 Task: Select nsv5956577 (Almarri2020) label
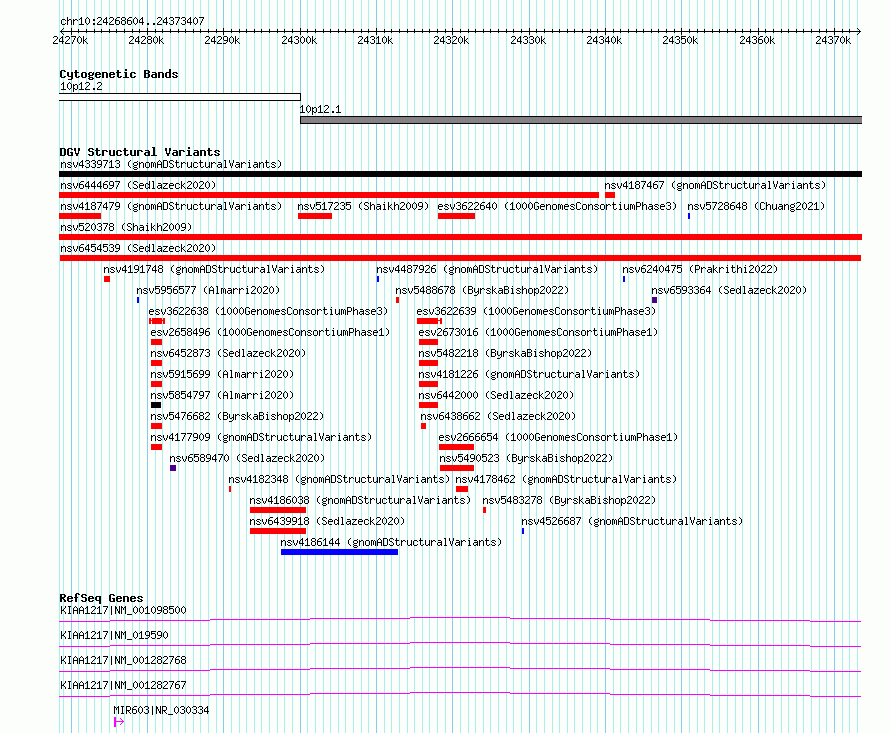click(x=208, y=290)
